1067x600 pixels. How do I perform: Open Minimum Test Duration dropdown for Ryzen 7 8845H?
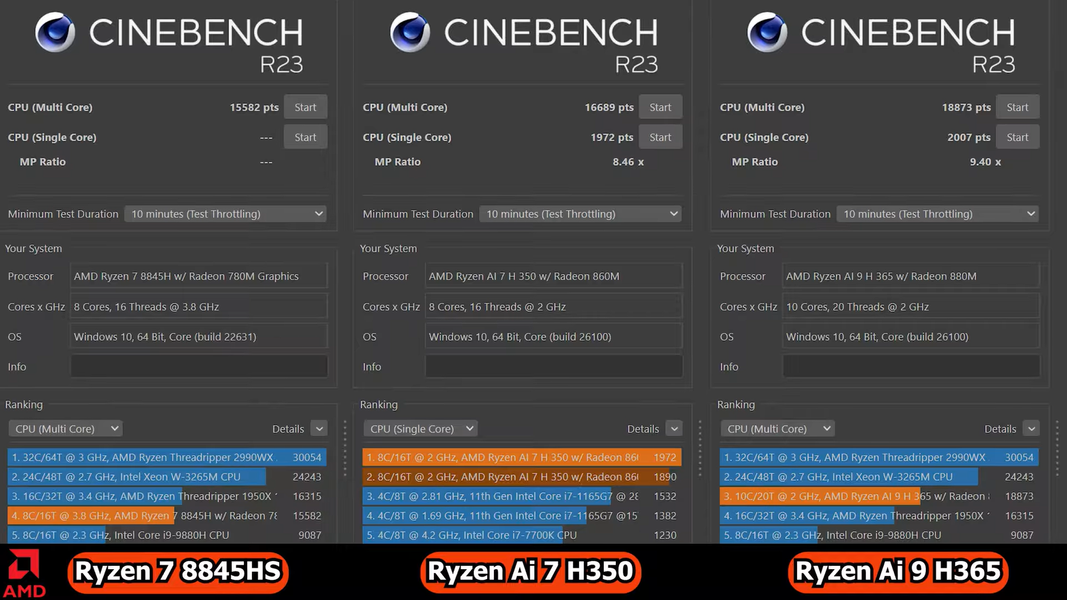226,214
